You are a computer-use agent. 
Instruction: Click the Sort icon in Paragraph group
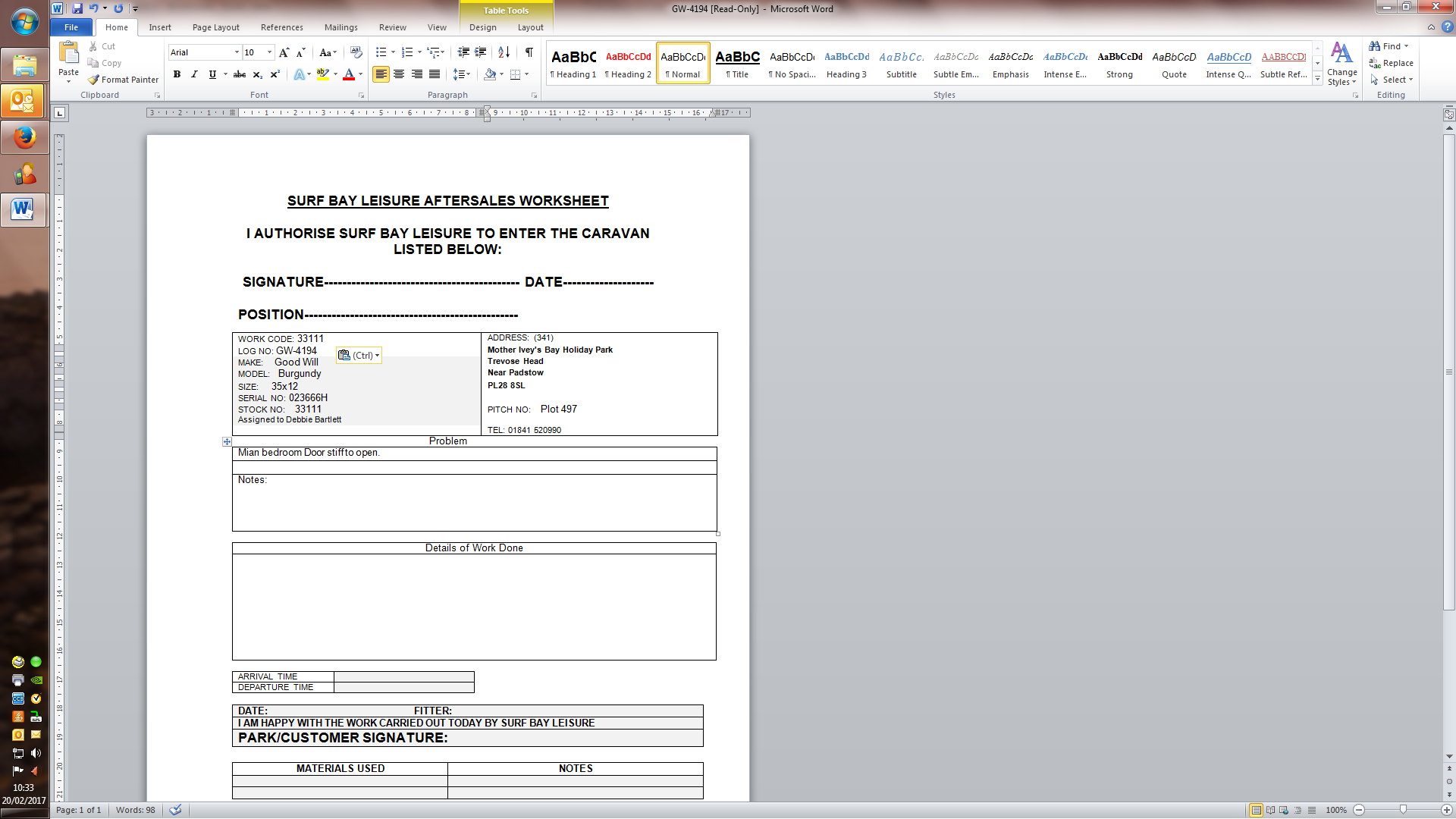pyautogui.click(x=504, y=52)
